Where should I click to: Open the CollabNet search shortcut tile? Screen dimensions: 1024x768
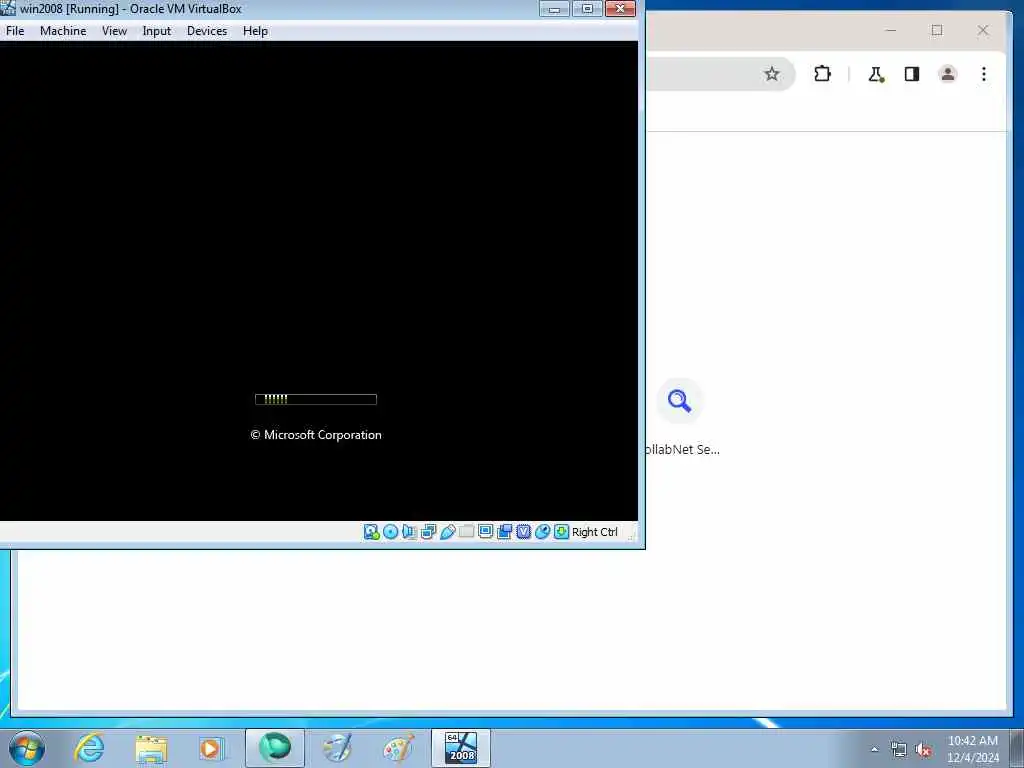tap(680, 417)
